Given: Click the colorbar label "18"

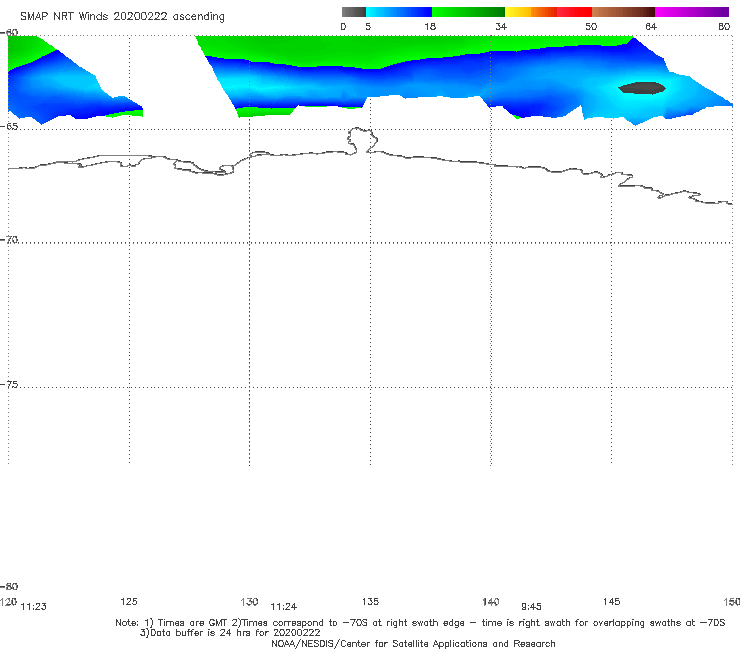Looking at the screenshot, I should 430,26.
